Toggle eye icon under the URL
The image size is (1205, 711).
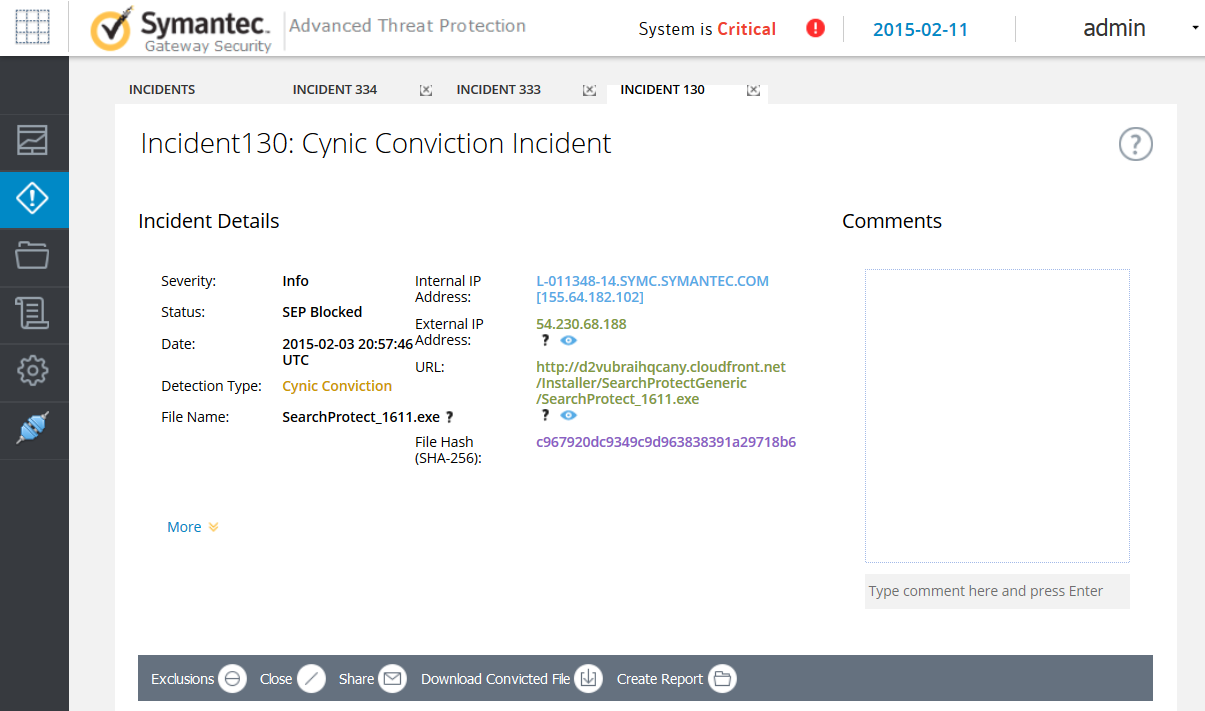click(x=568, y=415)
